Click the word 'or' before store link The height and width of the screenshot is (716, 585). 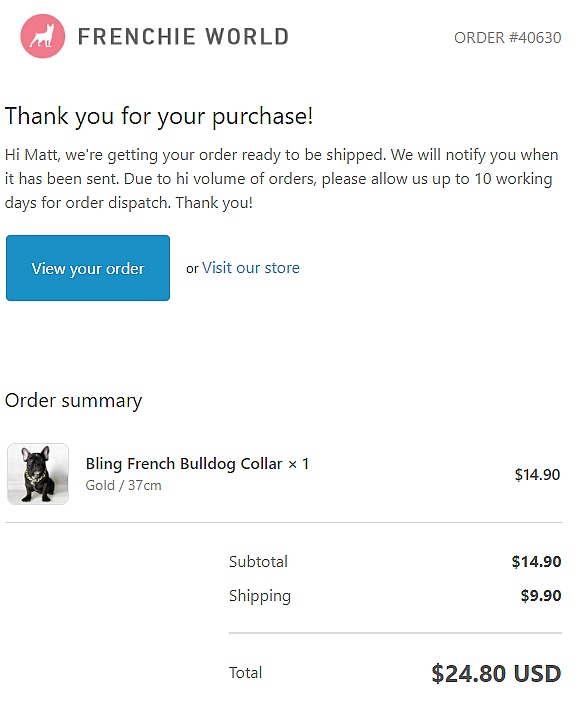(192, 268)
